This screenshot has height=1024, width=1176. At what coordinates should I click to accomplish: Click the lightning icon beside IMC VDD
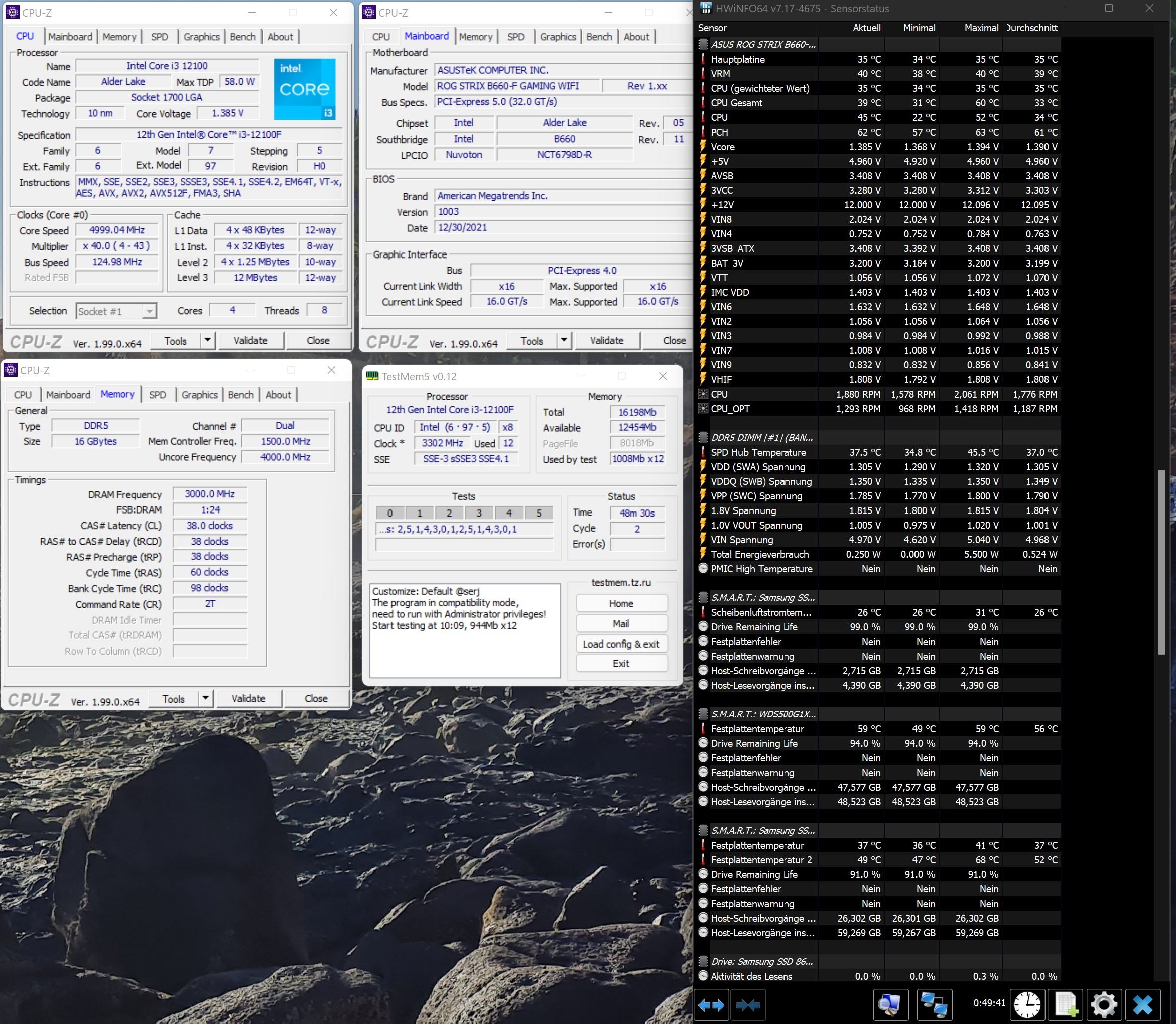[x=703, y=292]
